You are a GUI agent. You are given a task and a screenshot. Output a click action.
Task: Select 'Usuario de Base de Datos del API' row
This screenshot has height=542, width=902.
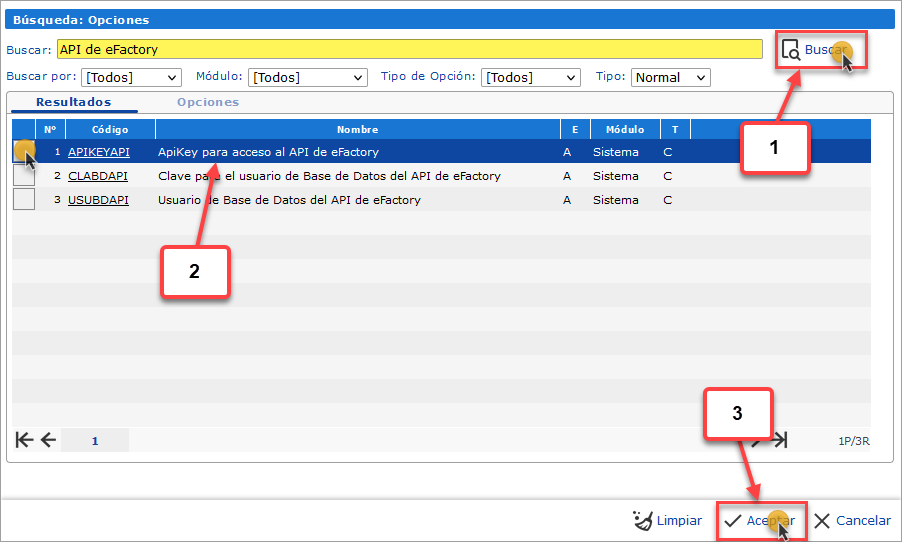pyautogui.click(x=441, y=200)
